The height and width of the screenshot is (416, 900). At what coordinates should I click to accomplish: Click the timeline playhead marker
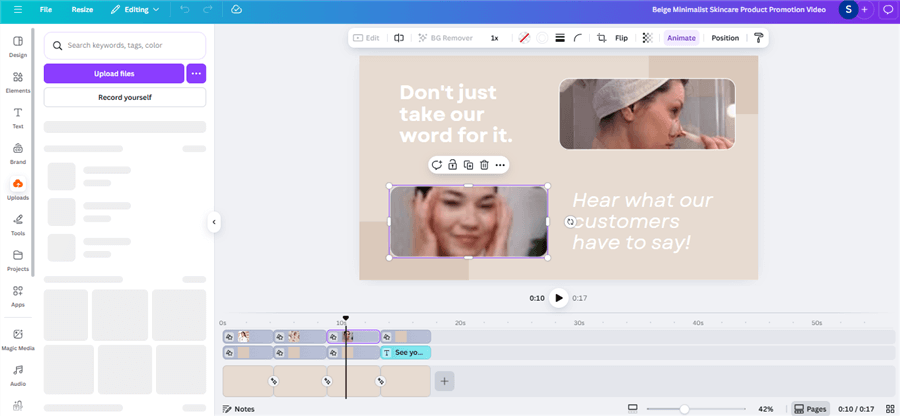346,318
